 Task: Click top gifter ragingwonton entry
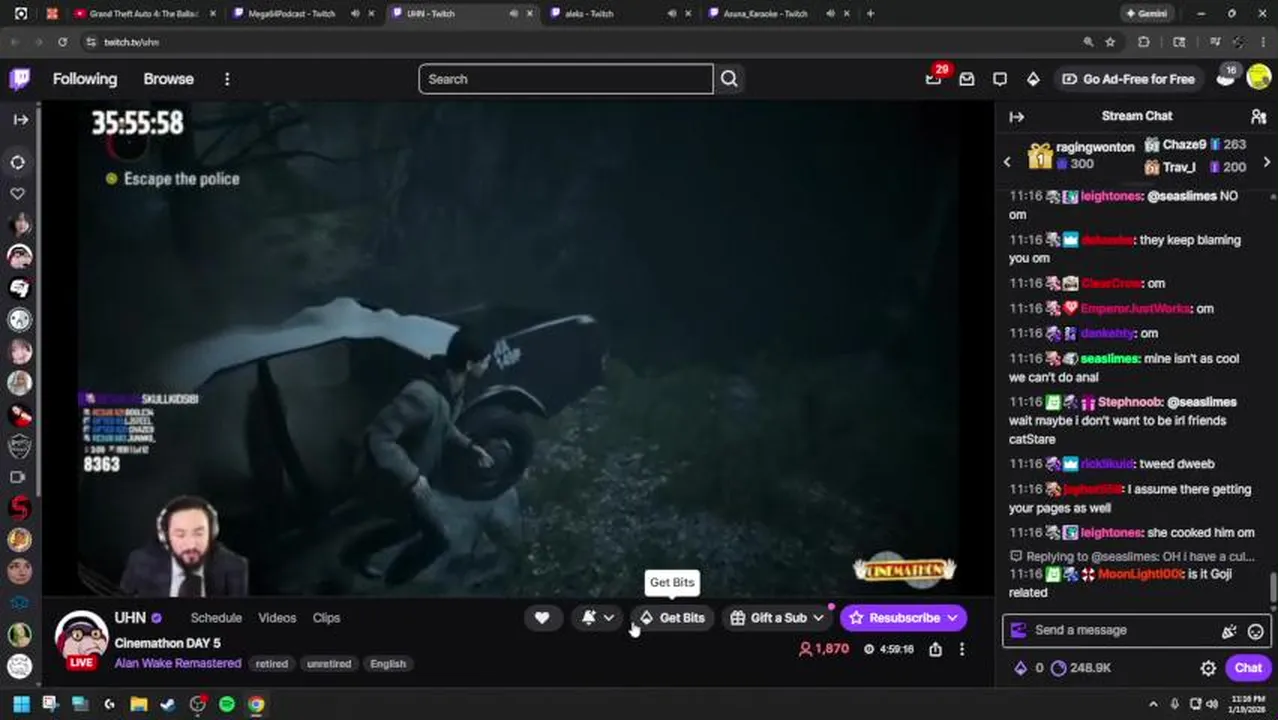click(1081, 155)
